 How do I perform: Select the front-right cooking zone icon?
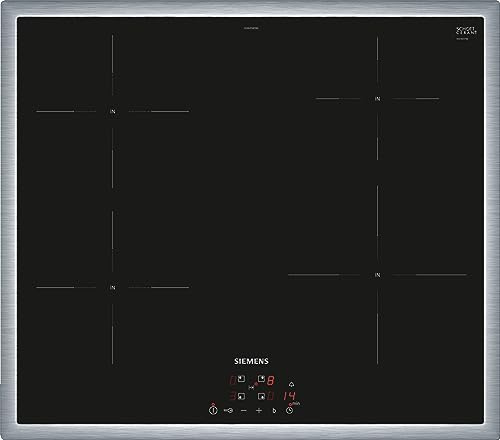(262, 396)
